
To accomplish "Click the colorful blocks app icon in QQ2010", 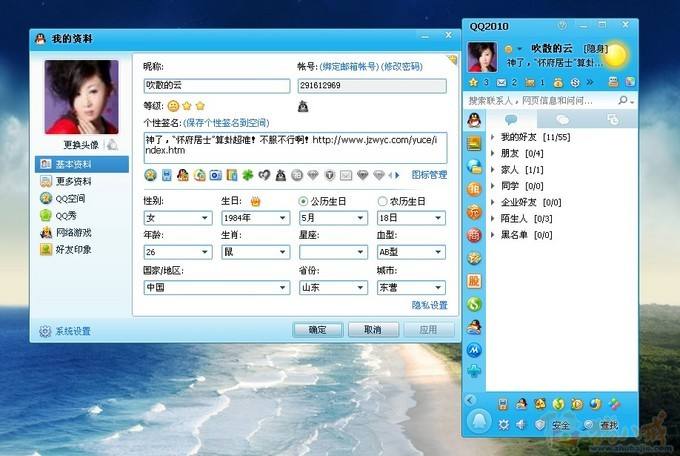I will pyautogui.click(x=614, y=404).
